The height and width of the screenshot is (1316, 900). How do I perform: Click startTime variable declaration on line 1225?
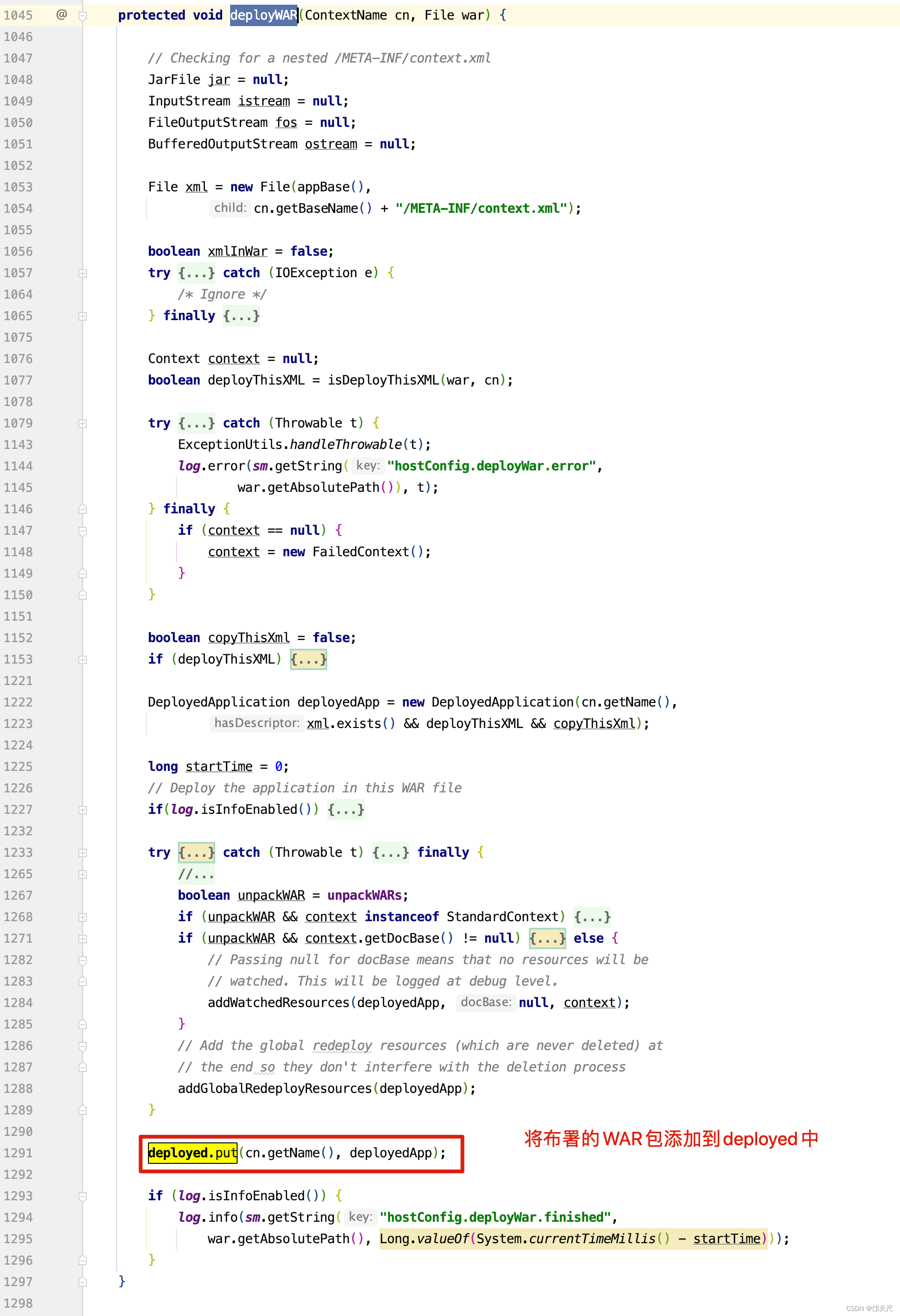(218, 767)
